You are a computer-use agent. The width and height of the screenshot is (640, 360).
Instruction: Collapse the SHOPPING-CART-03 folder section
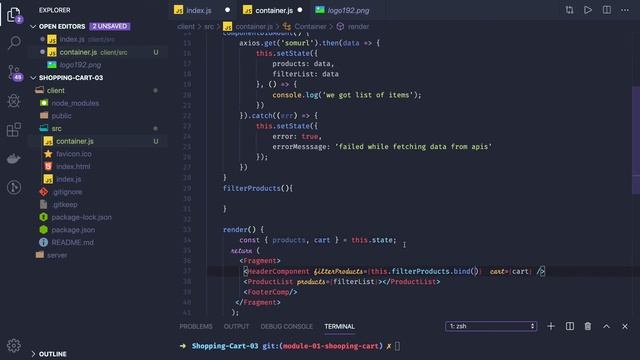[x=33, y=78]
